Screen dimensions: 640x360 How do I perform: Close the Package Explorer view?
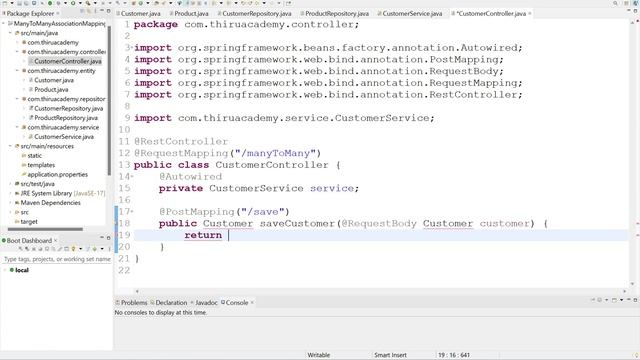click(58, 13)
